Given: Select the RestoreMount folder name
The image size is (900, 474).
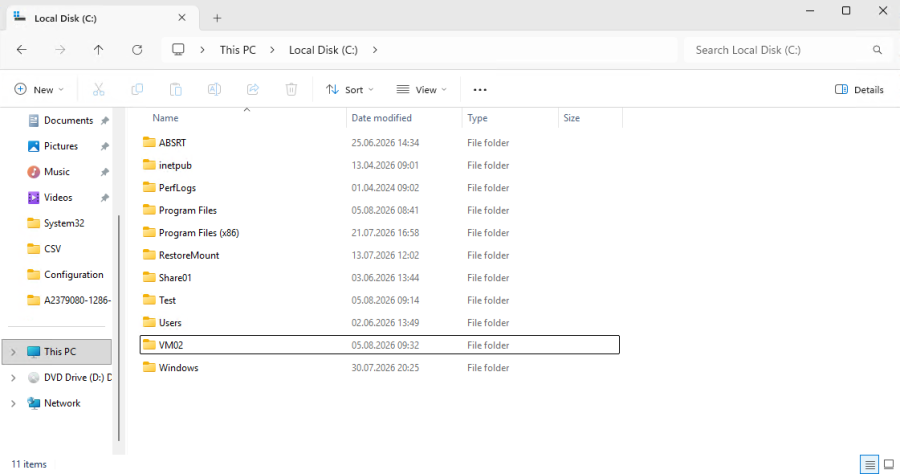Looking at the screenshot, I should 189,255.
